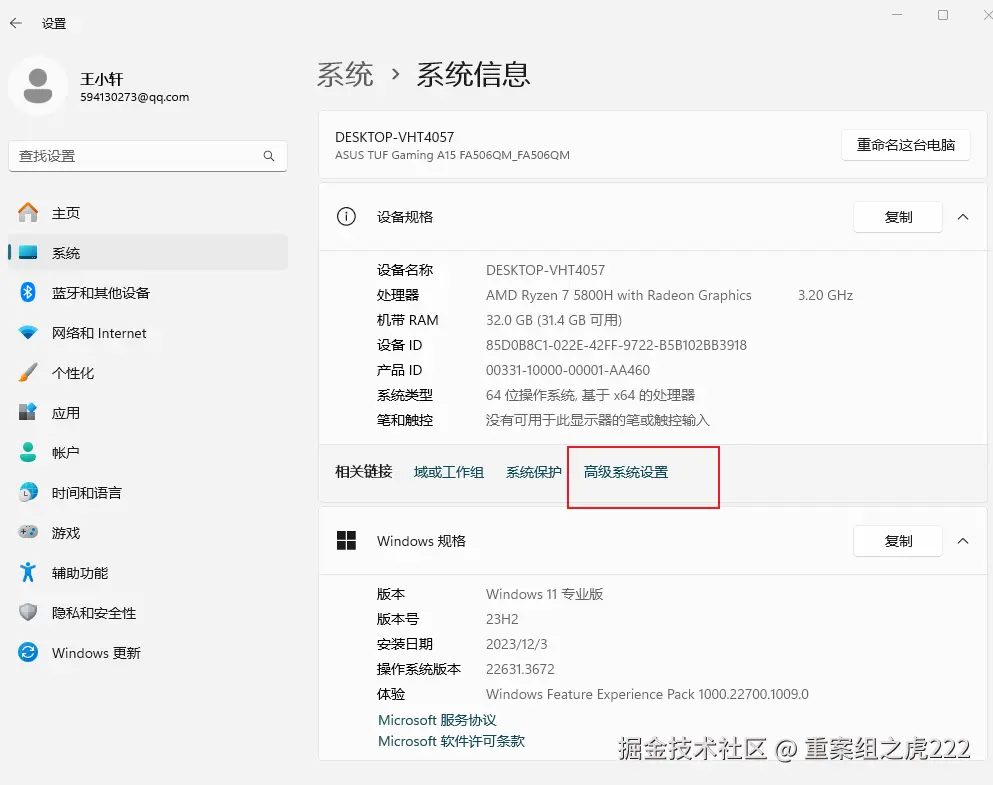Viewport: 993px width, 785px height.
Task: Open 应用 settings page
Action: [x=148, y=413]
